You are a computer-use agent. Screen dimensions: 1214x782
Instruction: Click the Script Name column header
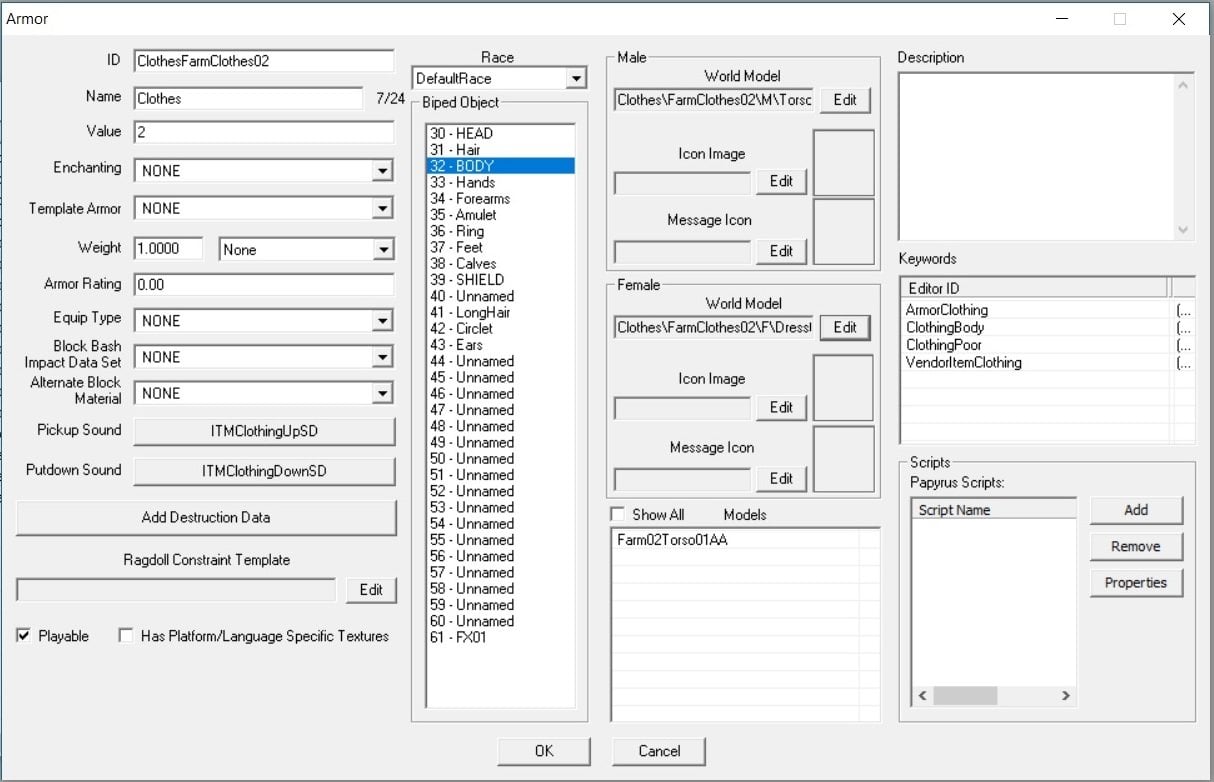(994, 510)
